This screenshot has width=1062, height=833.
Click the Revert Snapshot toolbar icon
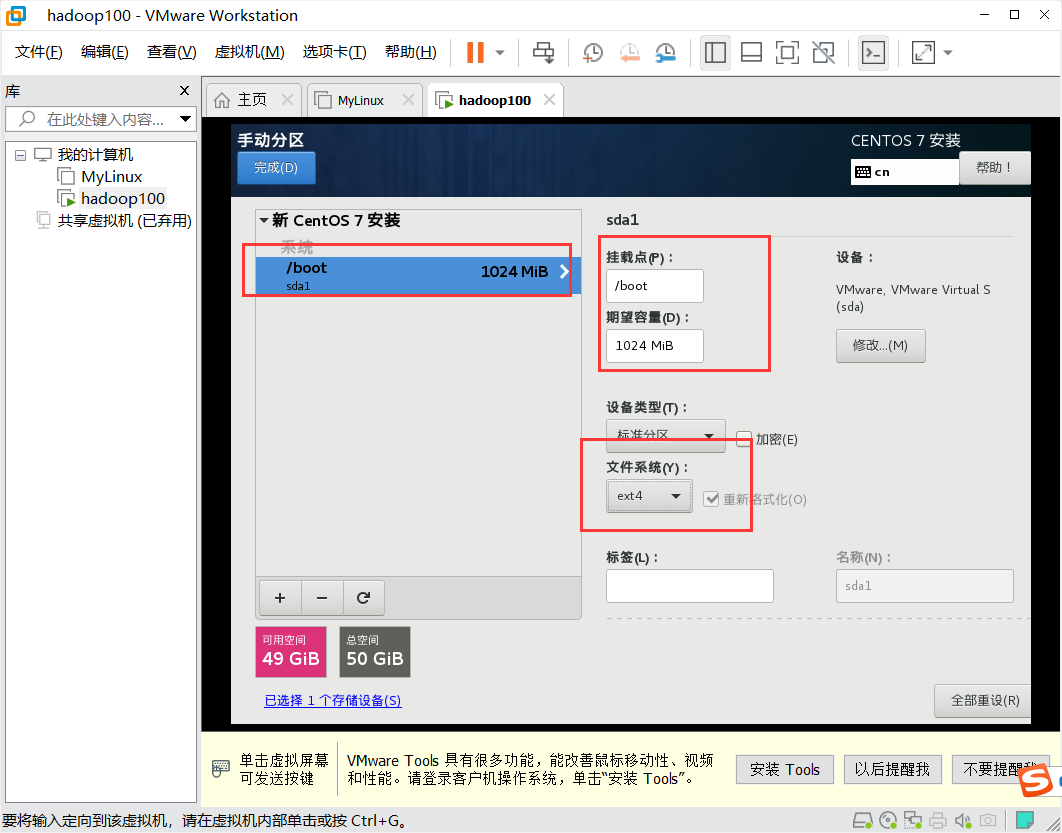[x=628, y=53]
